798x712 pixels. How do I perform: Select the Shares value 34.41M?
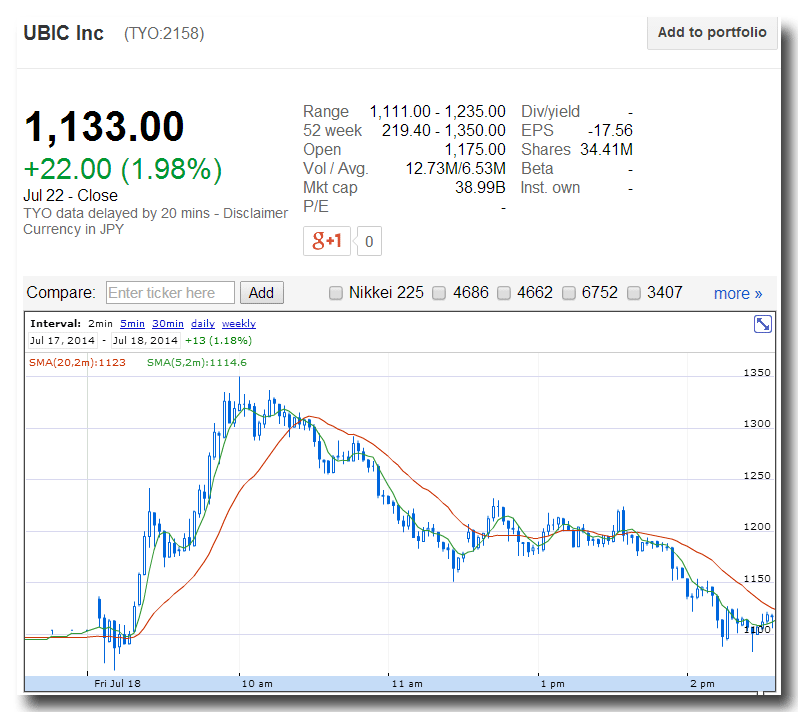coord(607,150)
